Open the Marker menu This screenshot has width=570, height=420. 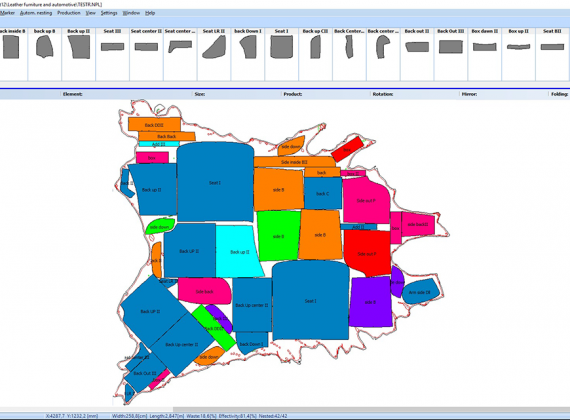7,13
